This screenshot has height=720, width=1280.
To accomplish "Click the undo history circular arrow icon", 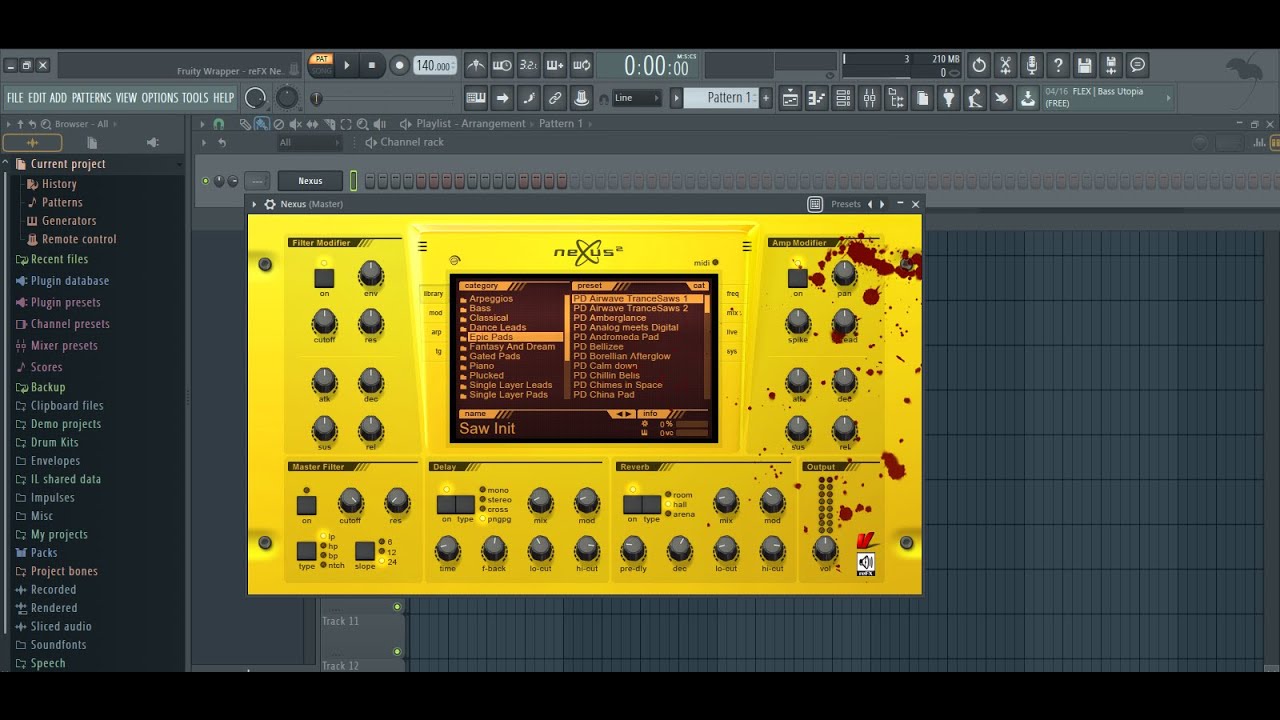I will click(979, 65).
